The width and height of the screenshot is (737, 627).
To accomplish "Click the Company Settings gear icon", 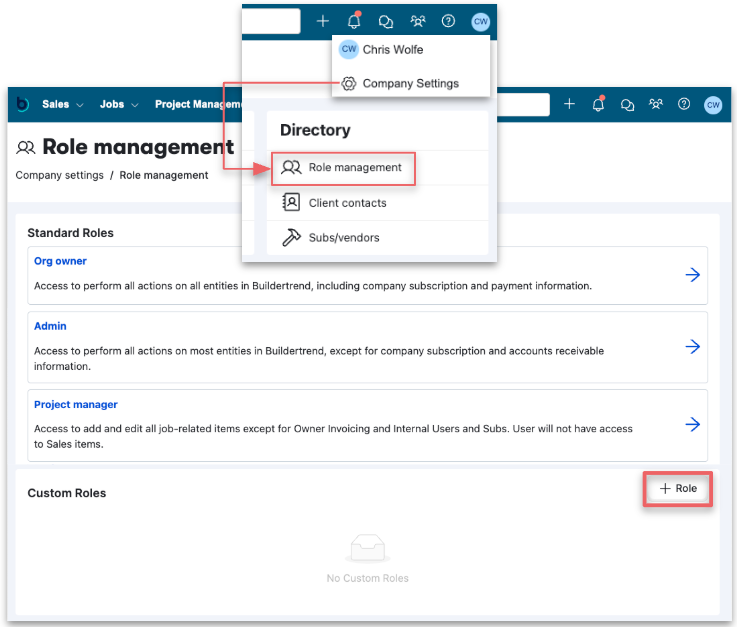I will [x=349, y=84].
